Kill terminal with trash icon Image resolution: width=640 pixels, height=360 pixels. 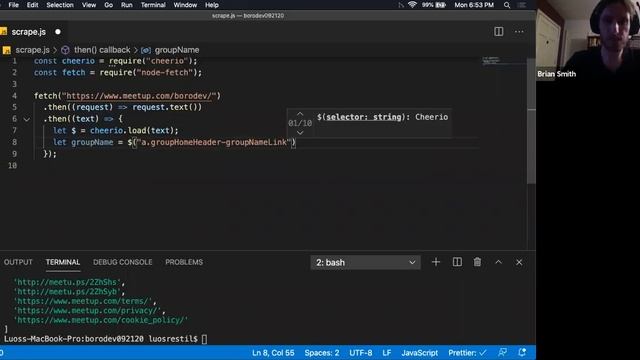click(477, 262)
